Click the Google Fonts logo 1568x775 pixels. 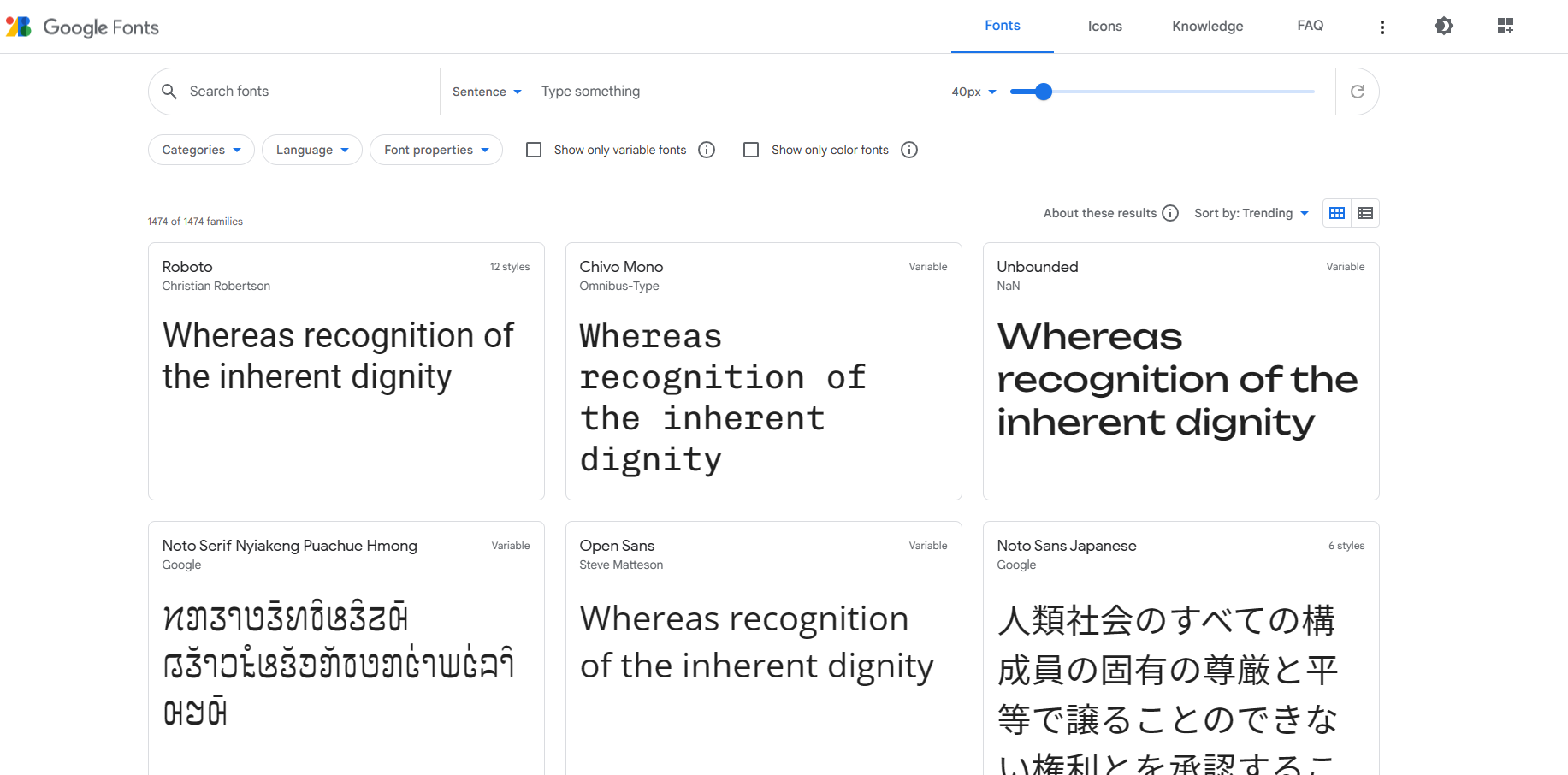tap(81, 27)
